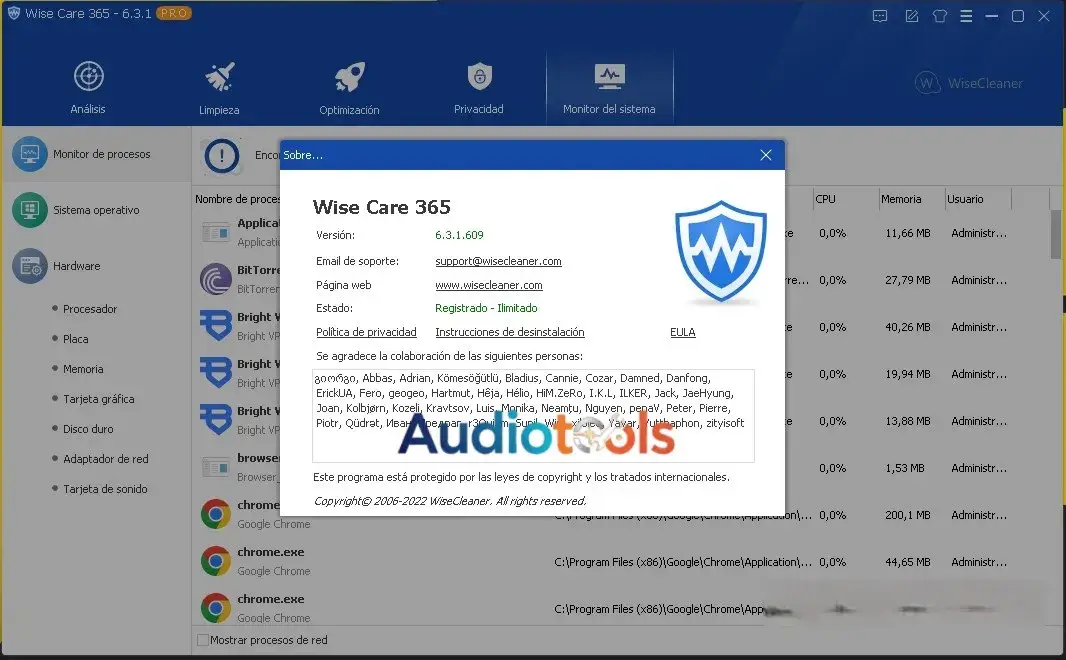This screenshot has width=1066, height=660.
Task: Click the 200,1 MB memory cell
Action: pos(908,515)
